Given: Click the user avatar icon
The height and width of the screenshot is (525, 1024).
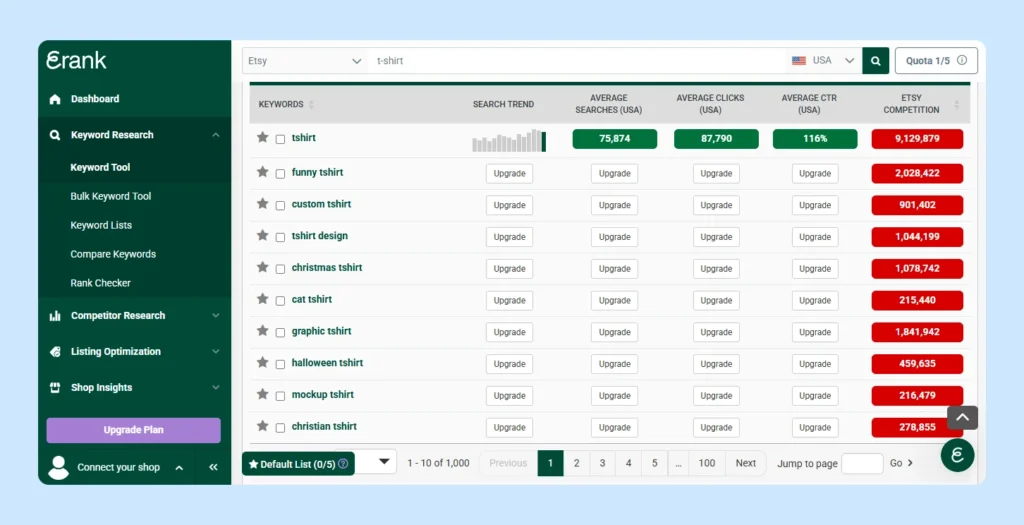Looking at the screenshot, I should [x=58, y=468].
